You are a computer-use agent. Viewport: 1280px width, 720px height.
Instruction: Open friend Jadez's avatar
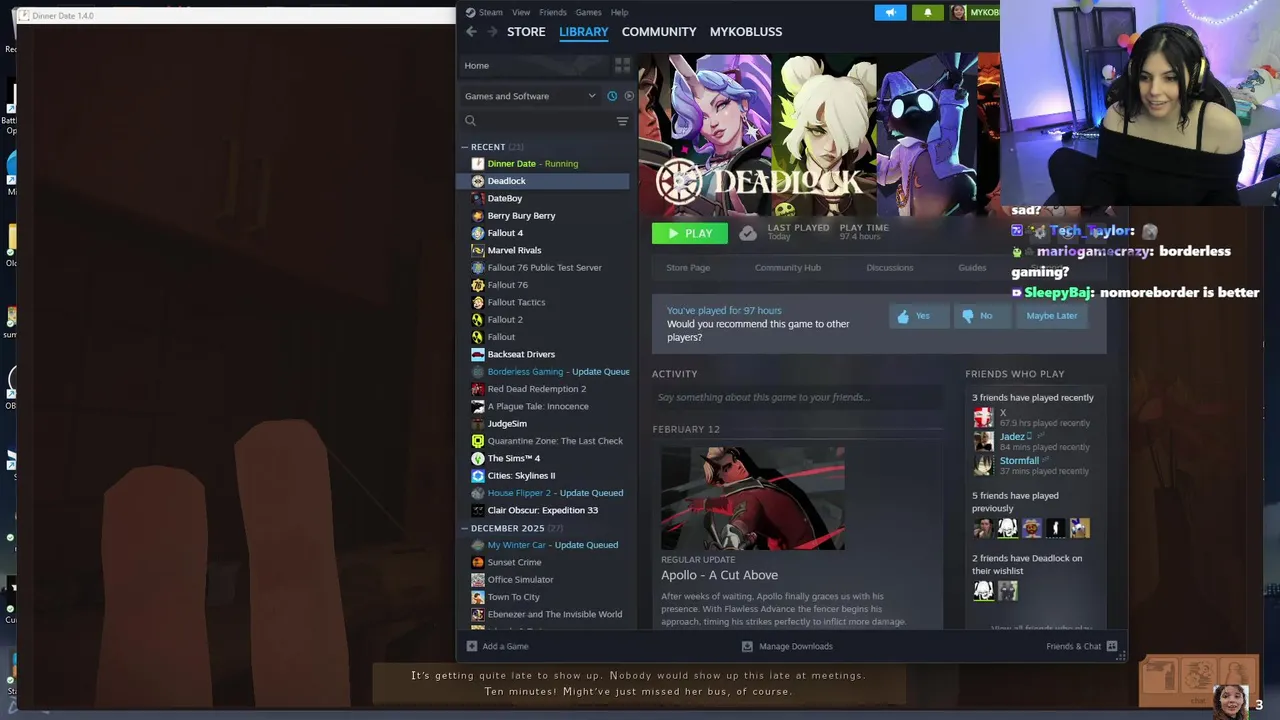984,441
